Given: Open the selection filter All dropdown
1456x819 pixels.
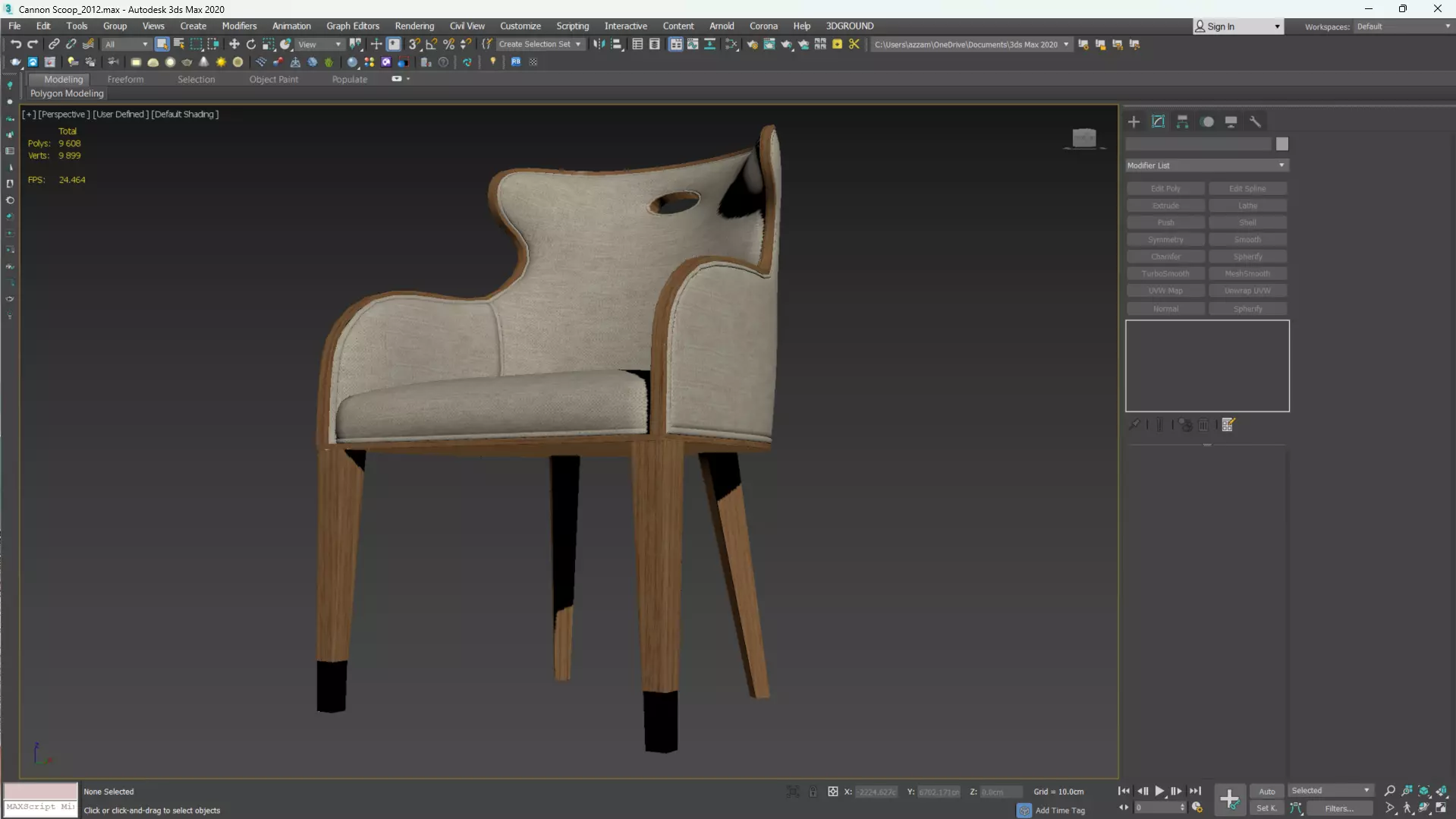Looking at the screenshot, I should pos(126,44).
